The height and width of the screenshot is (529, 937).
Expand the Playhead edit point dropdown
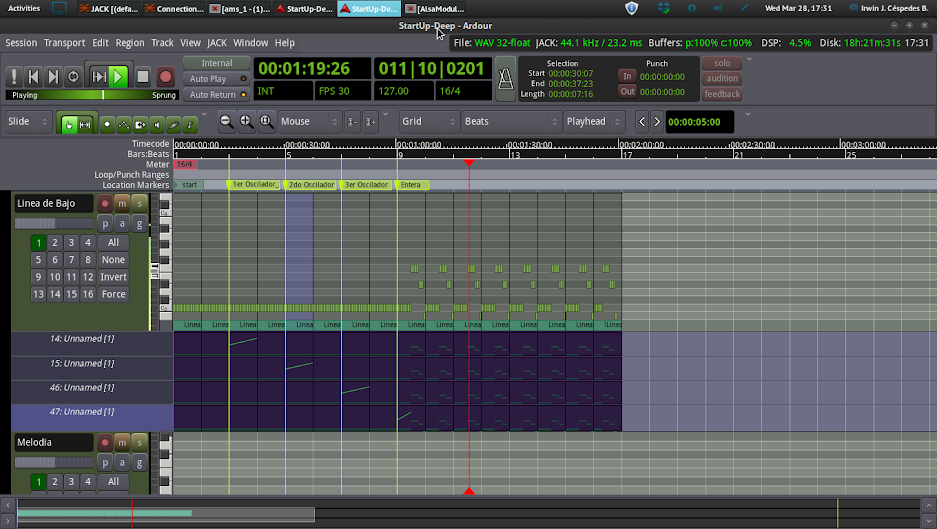coord(591,122)
